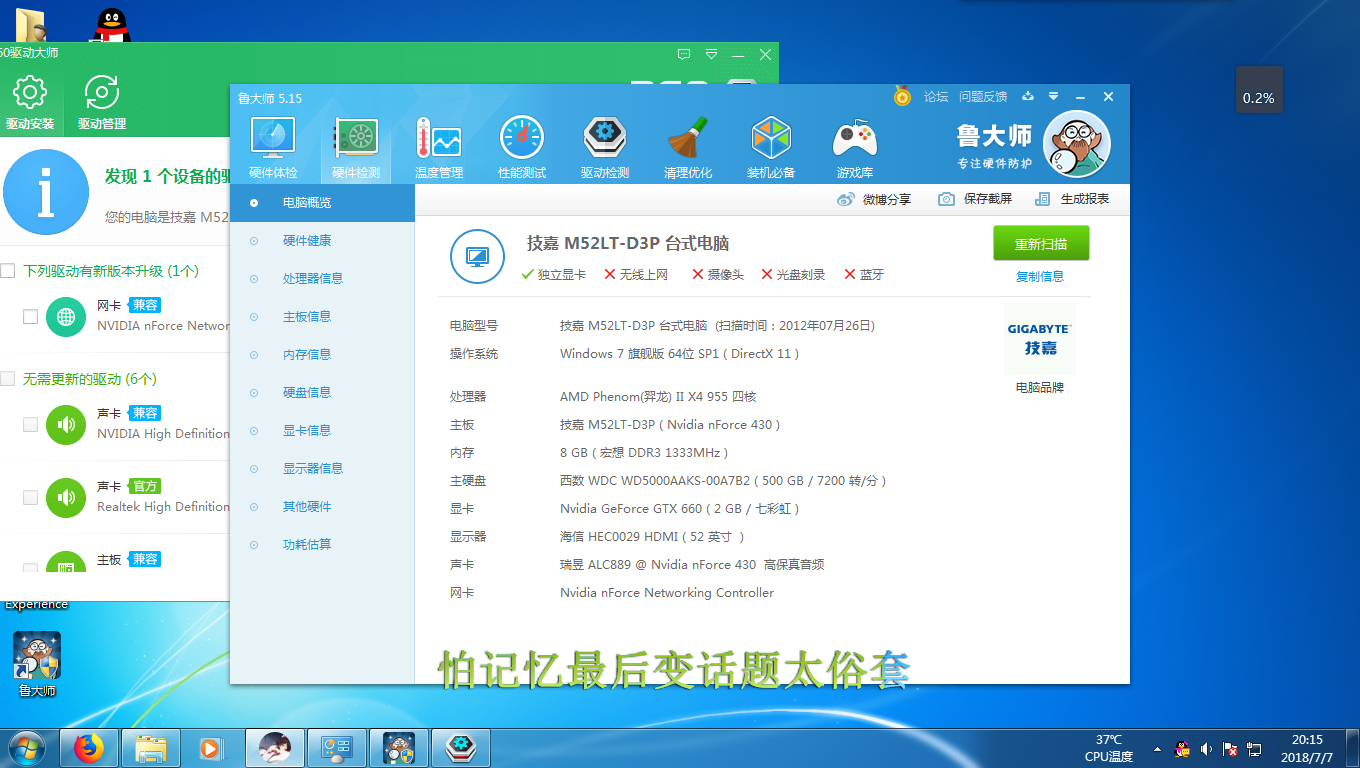Open the 360驱动大师 menu dropdown

pyautogui.click(x=711, y=54)
